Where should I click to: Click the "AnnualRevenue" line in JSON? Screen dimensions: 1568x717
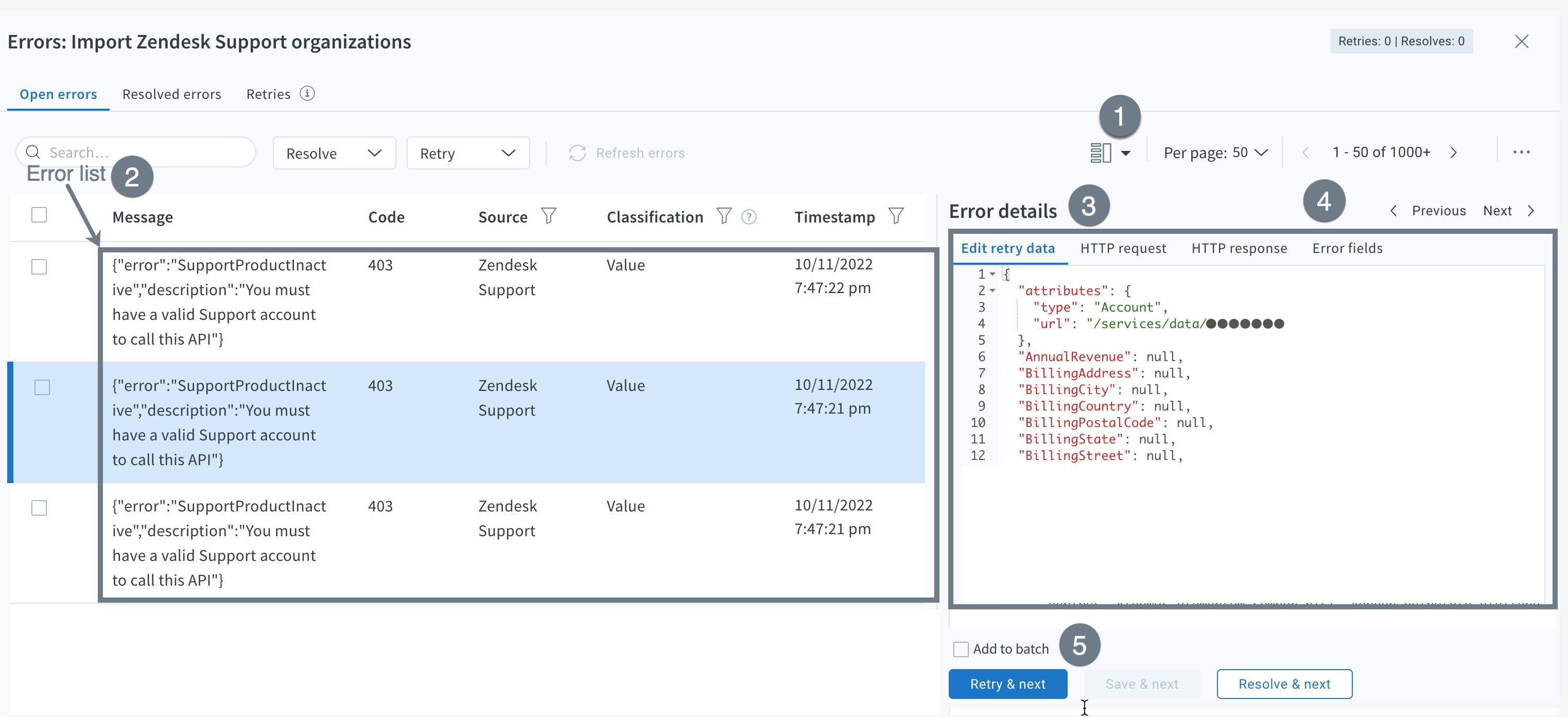pyautogui.click(x=1101, y=357)
